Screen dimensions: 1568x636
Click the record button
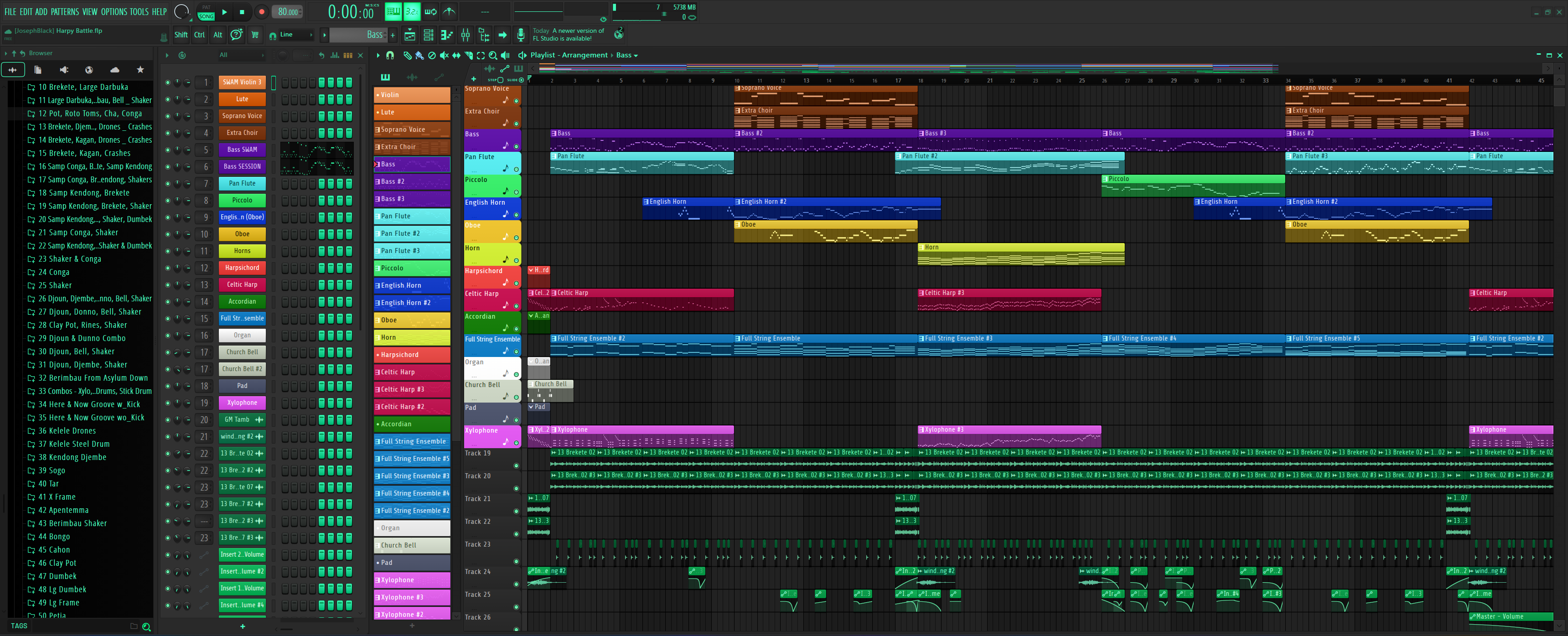(261, 12)
